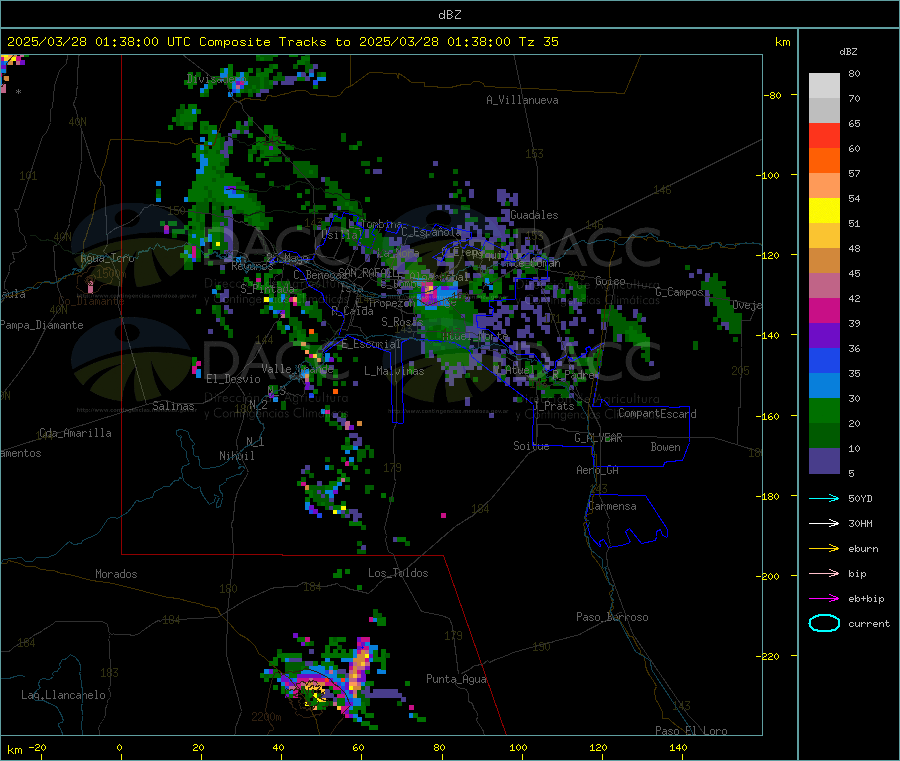Click the dBZ legend heading

848,52
